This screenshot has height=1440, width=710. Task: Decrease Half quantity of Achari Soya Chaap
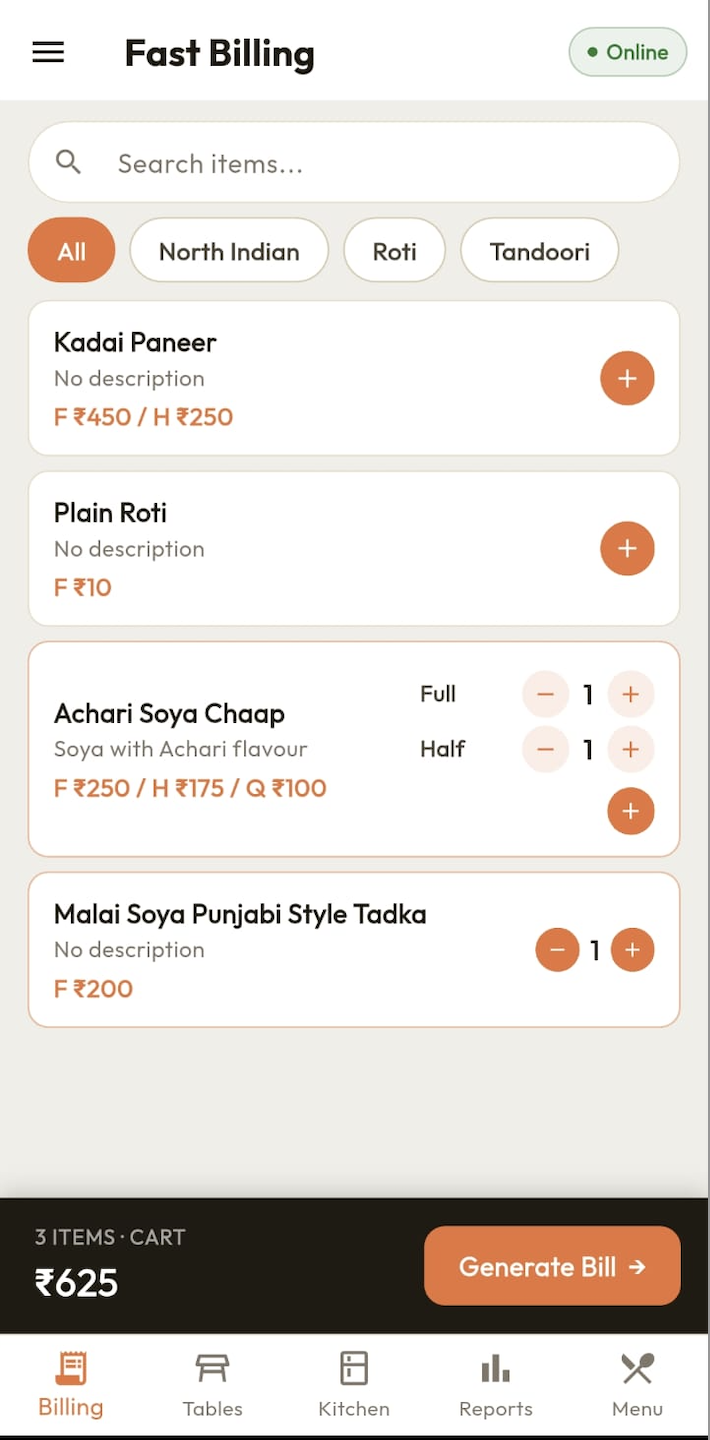point(545,749)
